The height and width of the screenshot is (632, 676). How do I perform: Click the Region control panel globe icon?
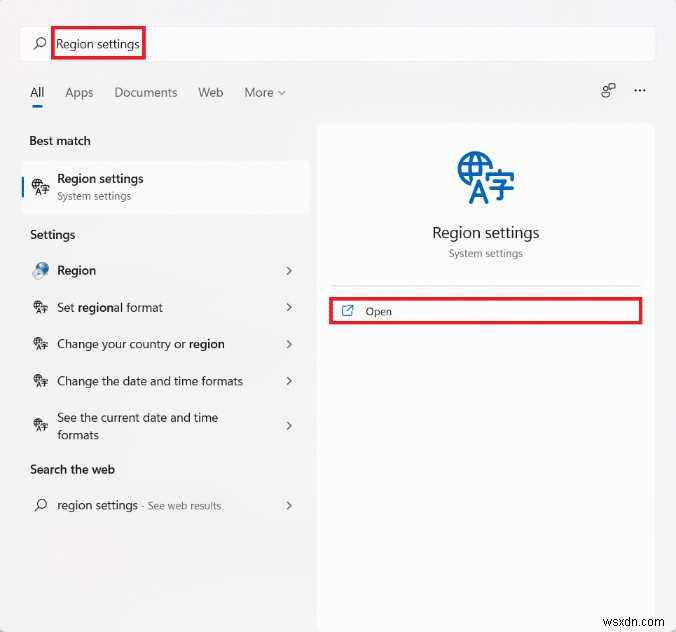point(41,271)
